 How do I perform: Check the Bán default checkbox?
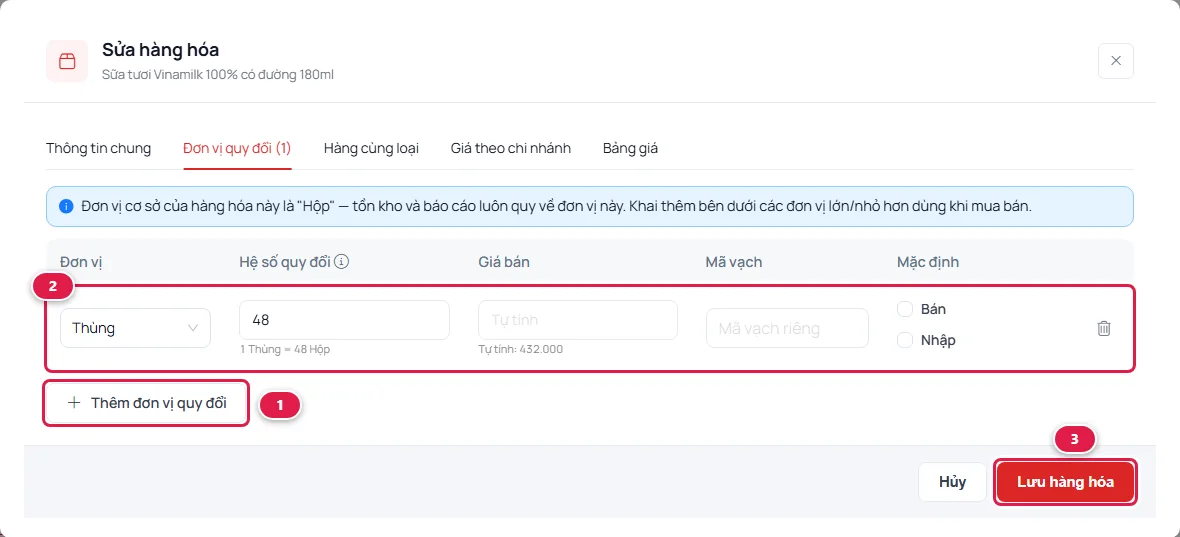[905, 309]
